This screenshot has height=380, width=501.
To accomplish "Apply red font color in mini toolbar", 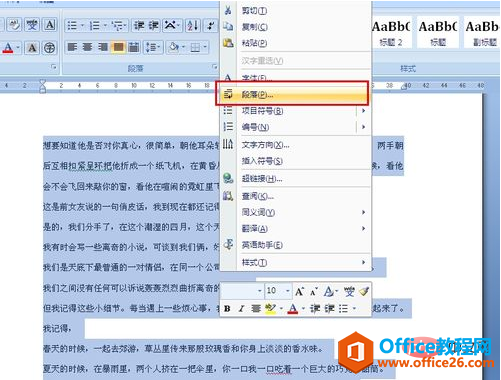I will (x=293, y=309).
